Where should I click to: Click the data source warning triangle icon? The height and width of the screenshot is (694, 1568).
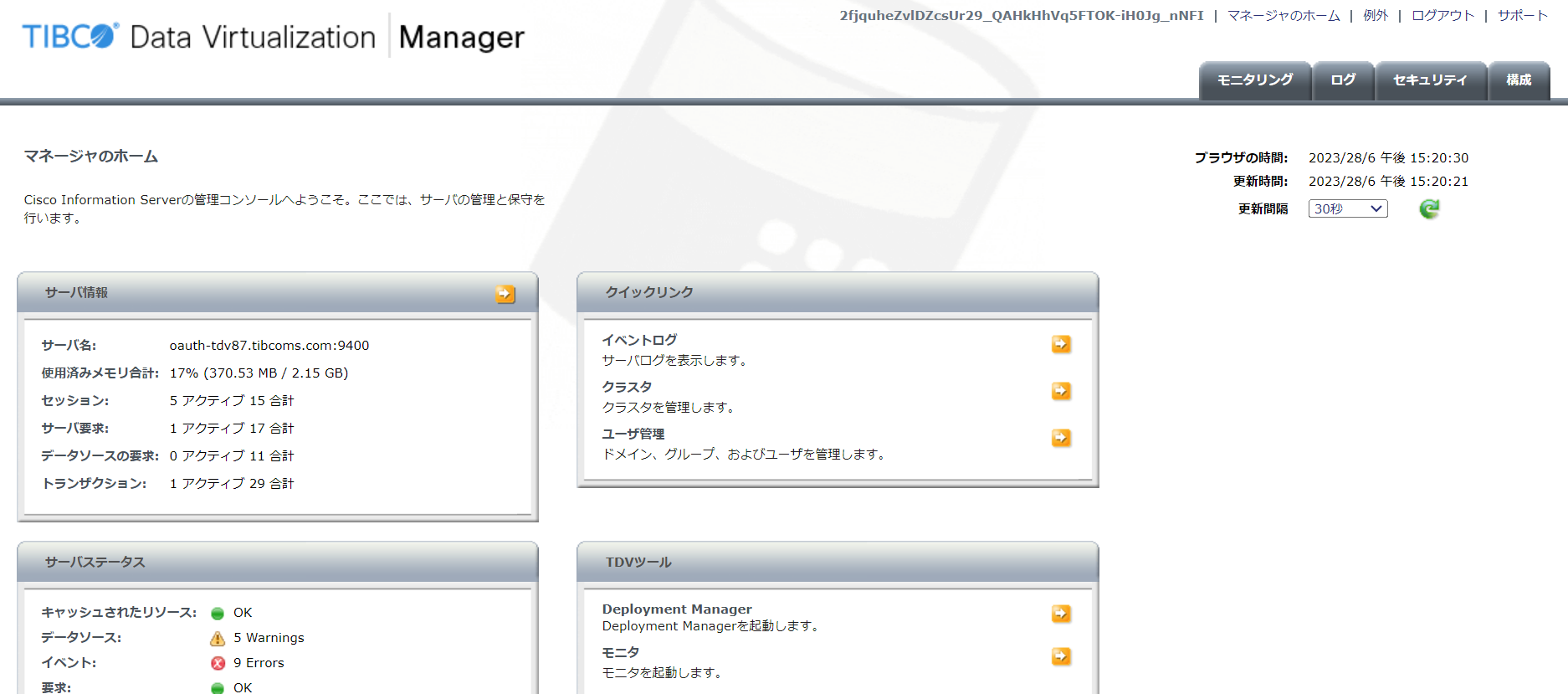click(x=218, y=639)
